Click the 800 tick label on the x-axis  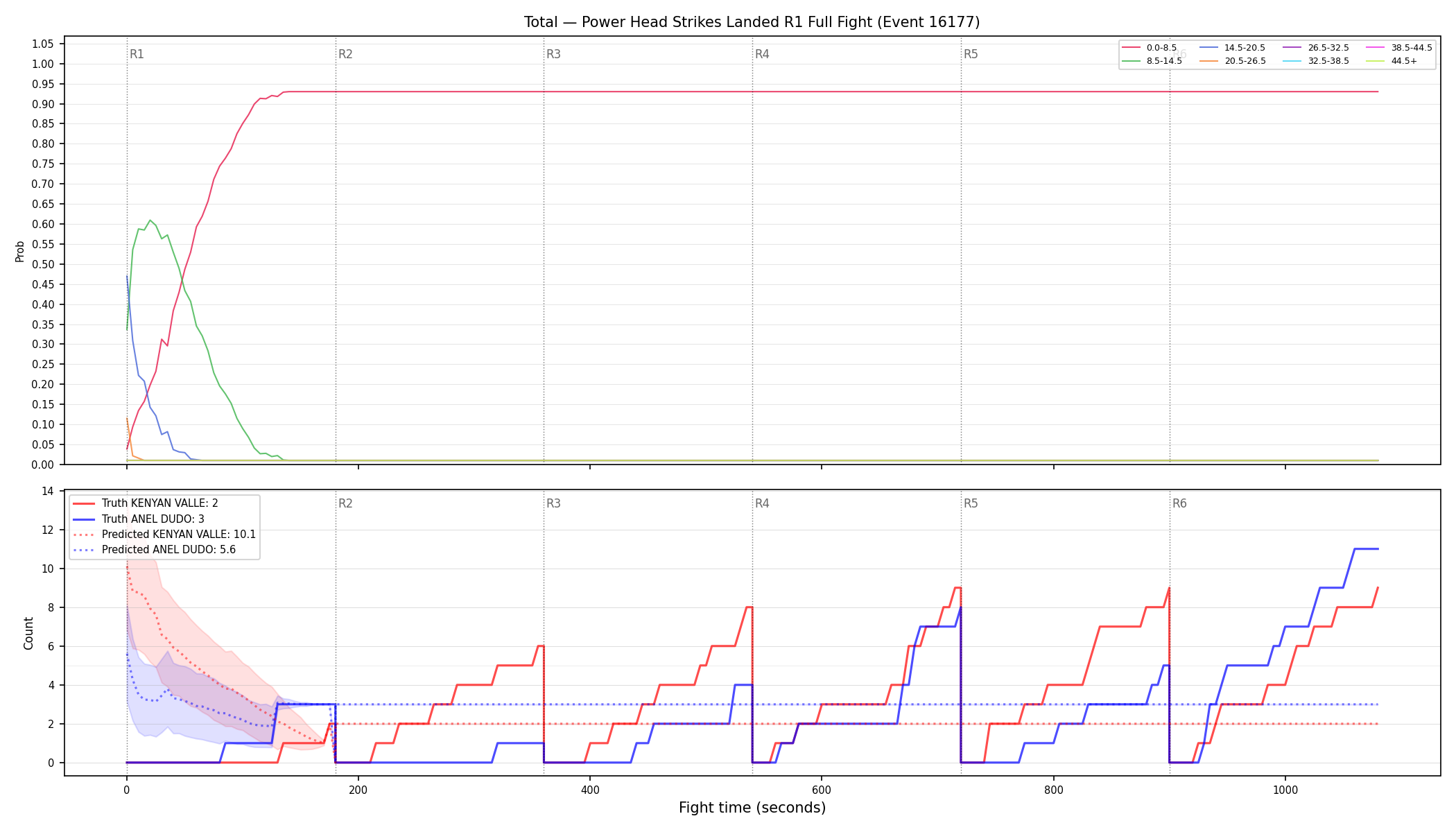[1053, 789]
